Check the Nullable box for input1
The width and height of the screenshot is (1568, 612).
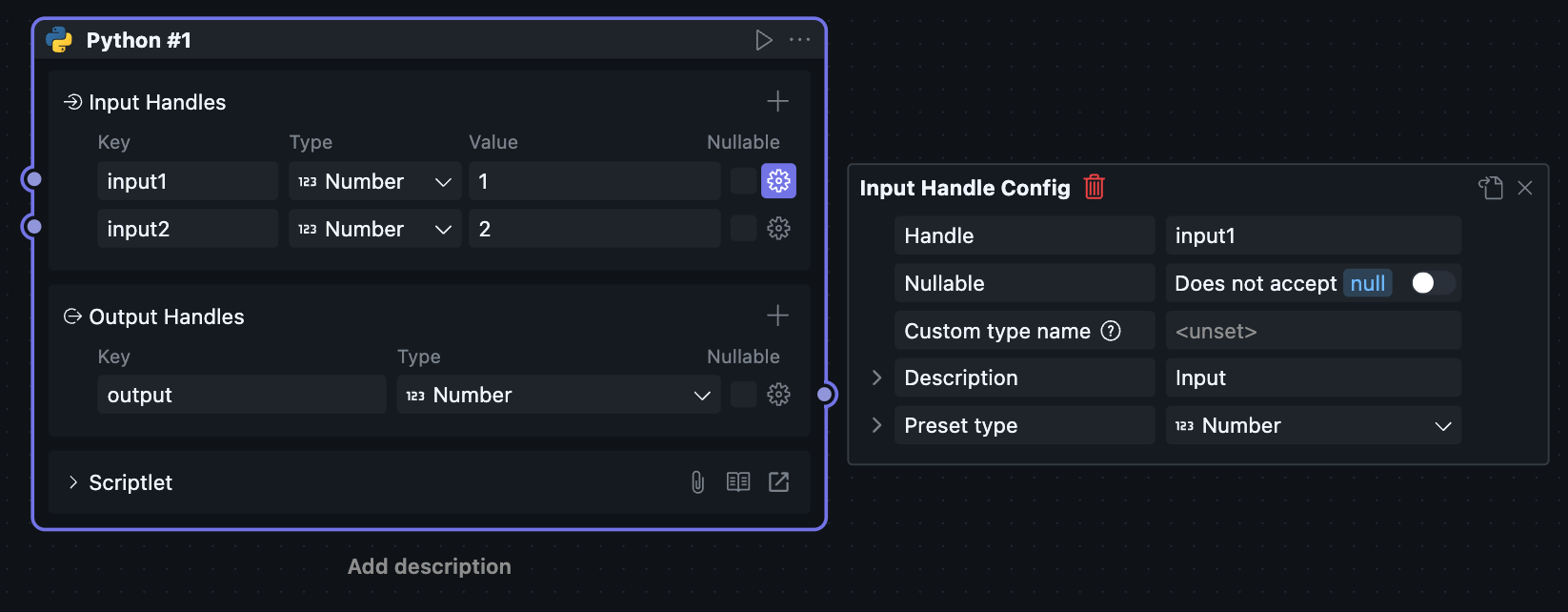pos(743,181)
